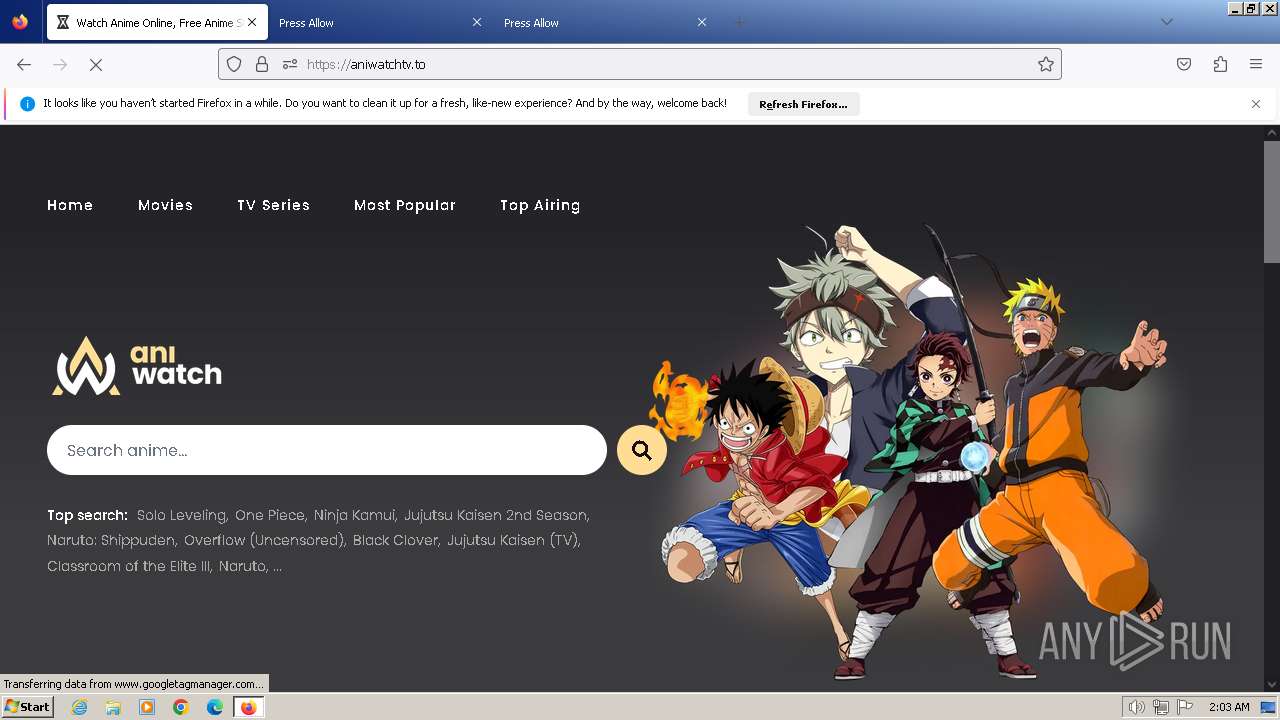Open the TV Series nav link
This screenshot has height=720, width=1280.
[273, 205]
